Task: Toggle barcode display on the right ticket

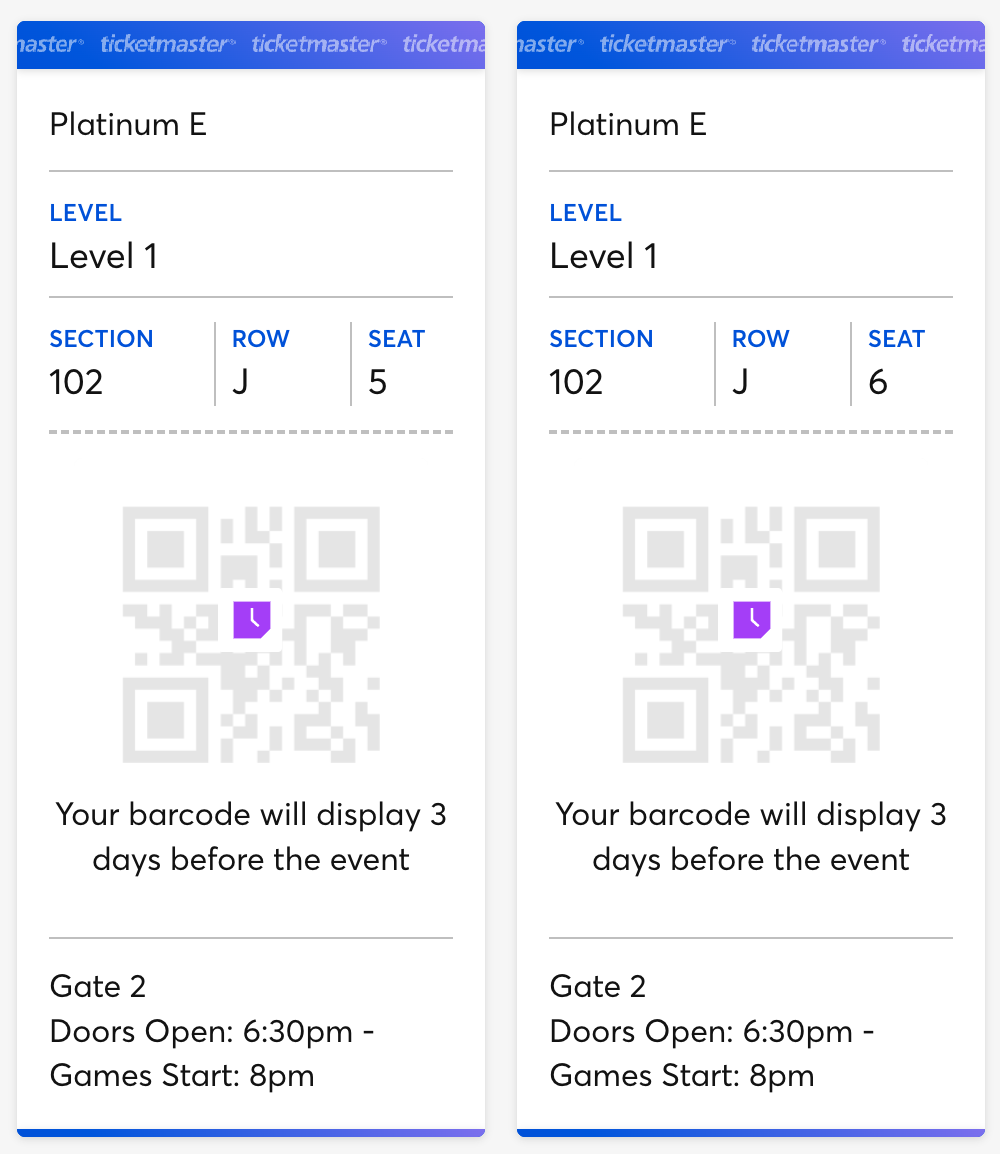Action: point(751,632)
